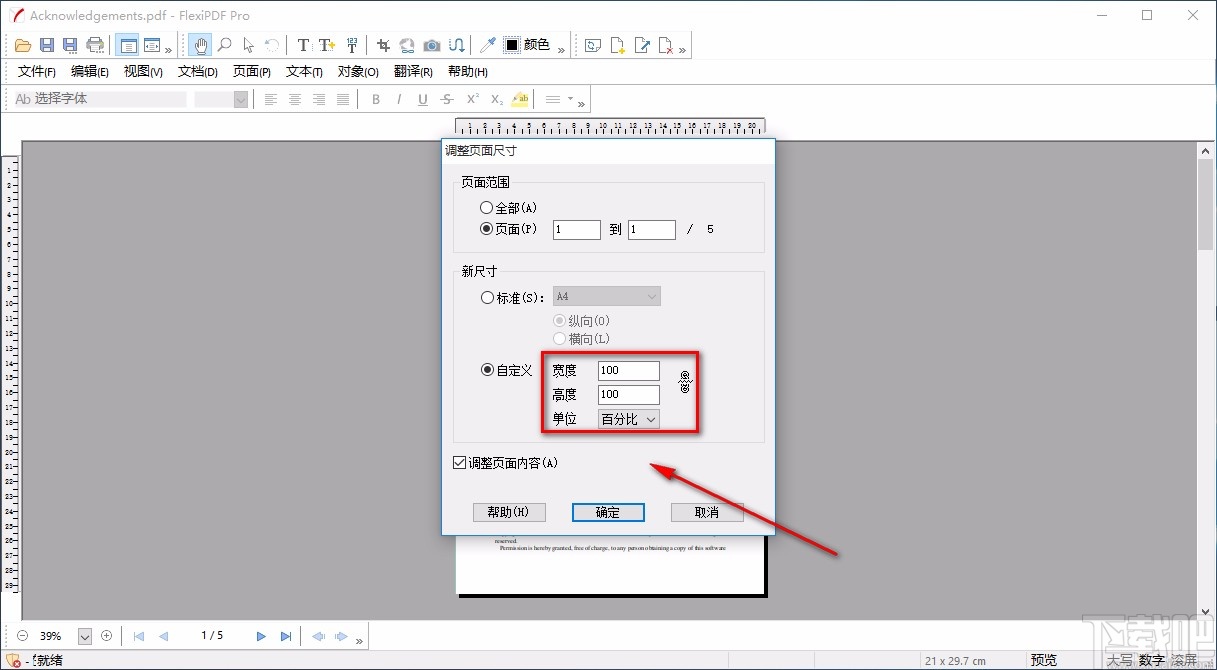
Task: Select the eyedropper color picker tool
Action: pos(489,44)
